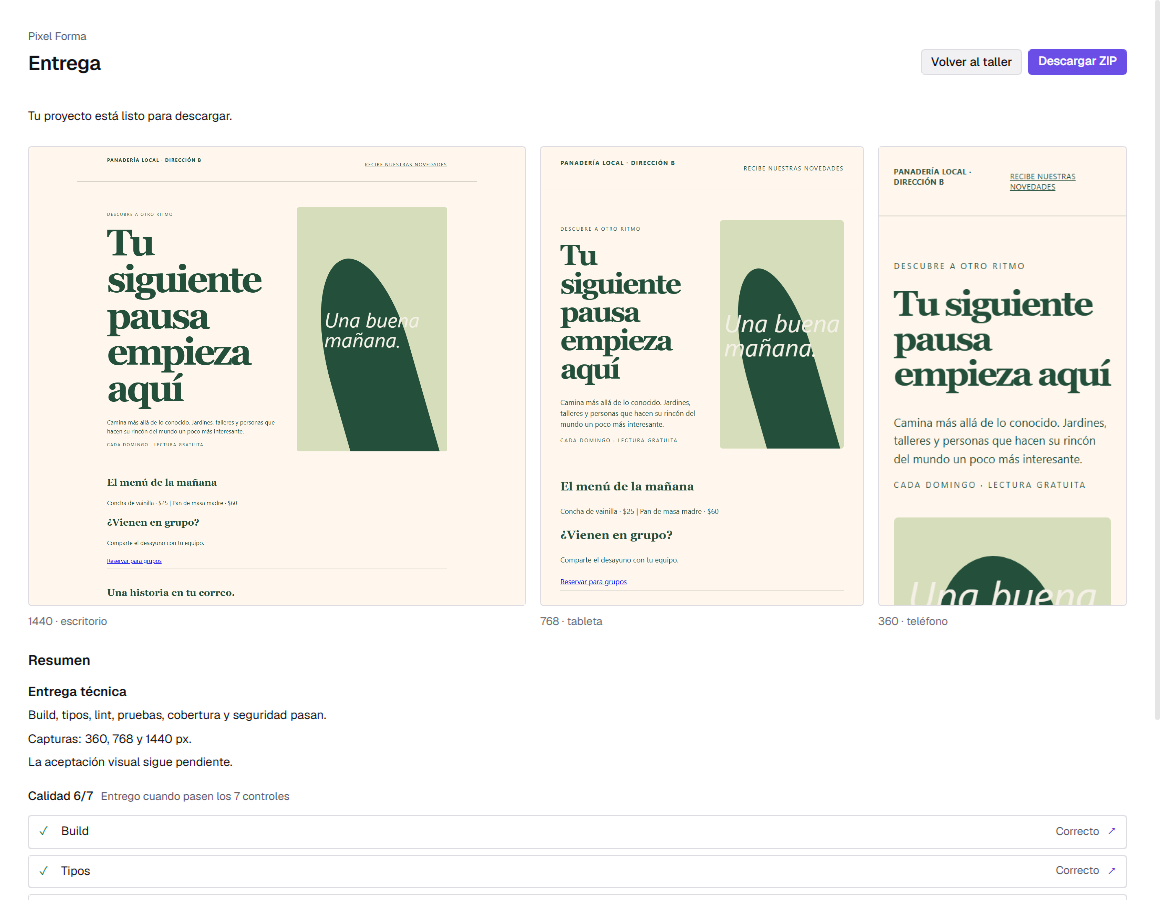Click 'La aceptación visual sigue pendiente.' text
Image resolution: width=1160 pixels, height=900 pixels.
click(x=130, y=762)
